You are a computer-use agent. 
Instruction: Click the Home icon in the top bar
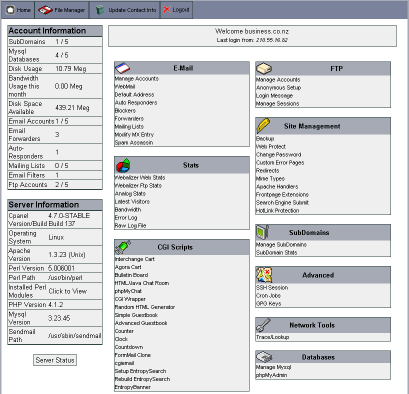(10, 10)
